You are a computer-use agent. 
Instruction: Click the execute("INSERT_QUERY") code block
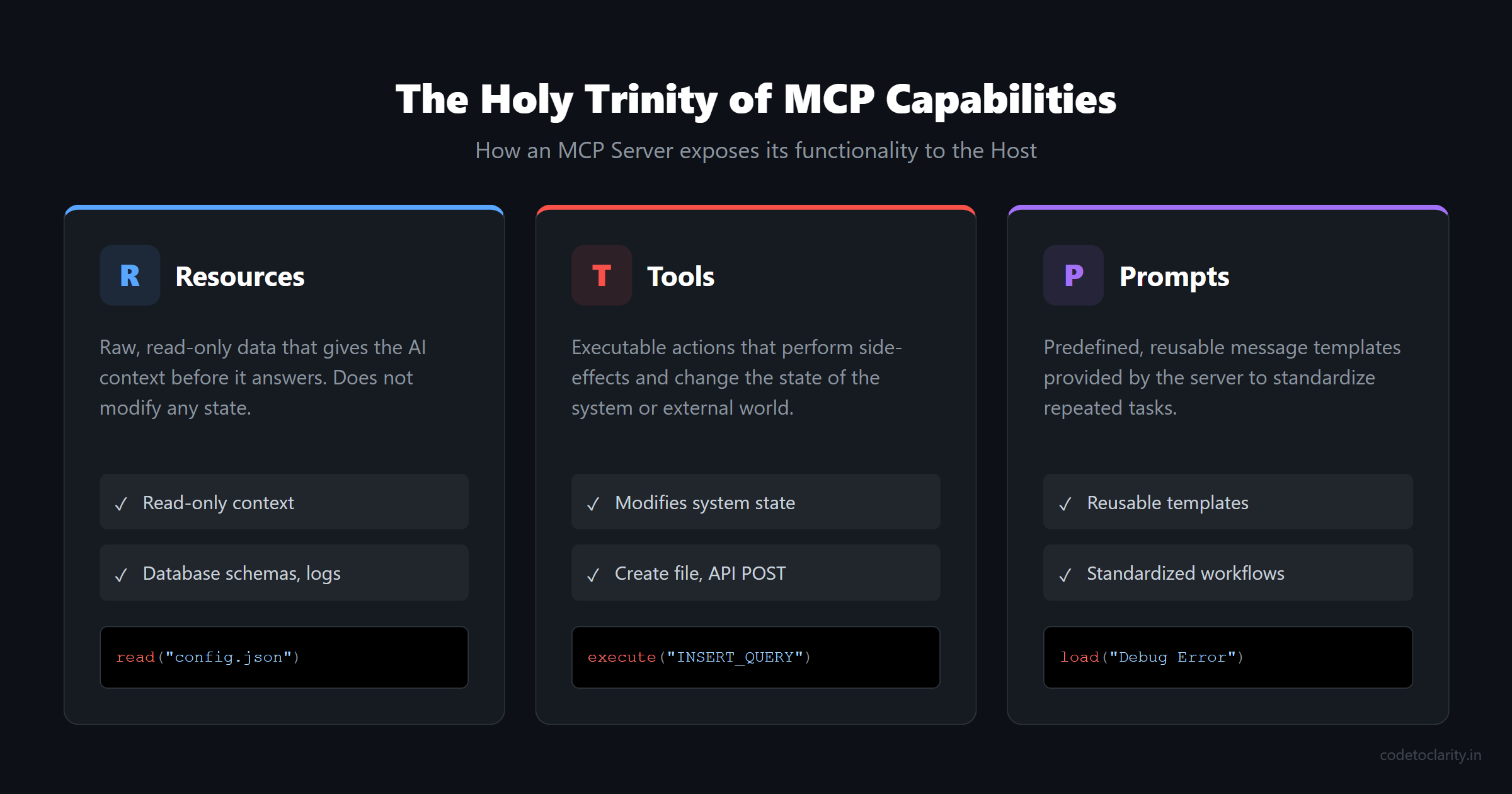(x=756, y=657)
